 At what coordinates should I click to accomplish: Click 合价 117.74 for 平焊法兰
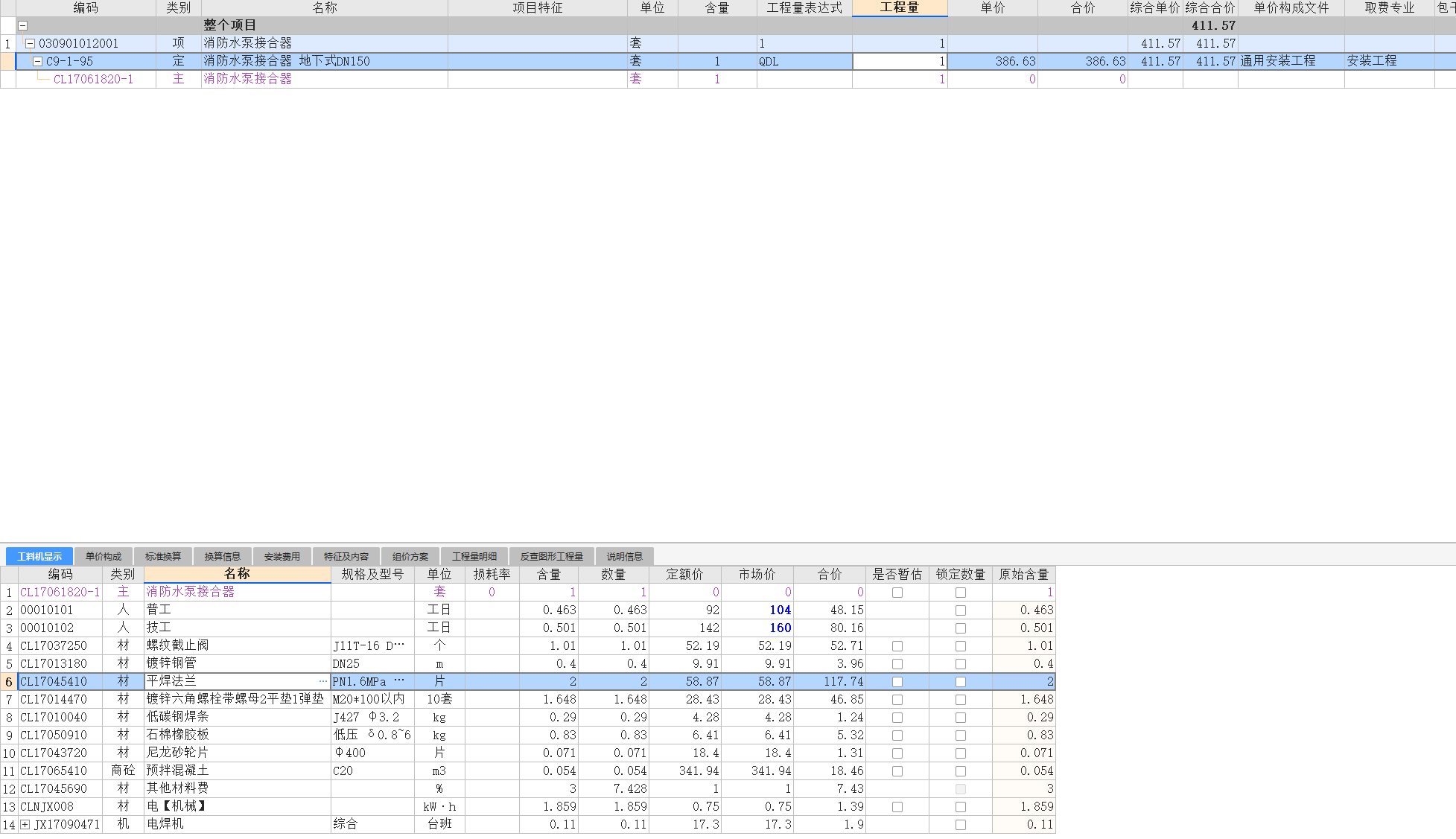pos(830,681)
